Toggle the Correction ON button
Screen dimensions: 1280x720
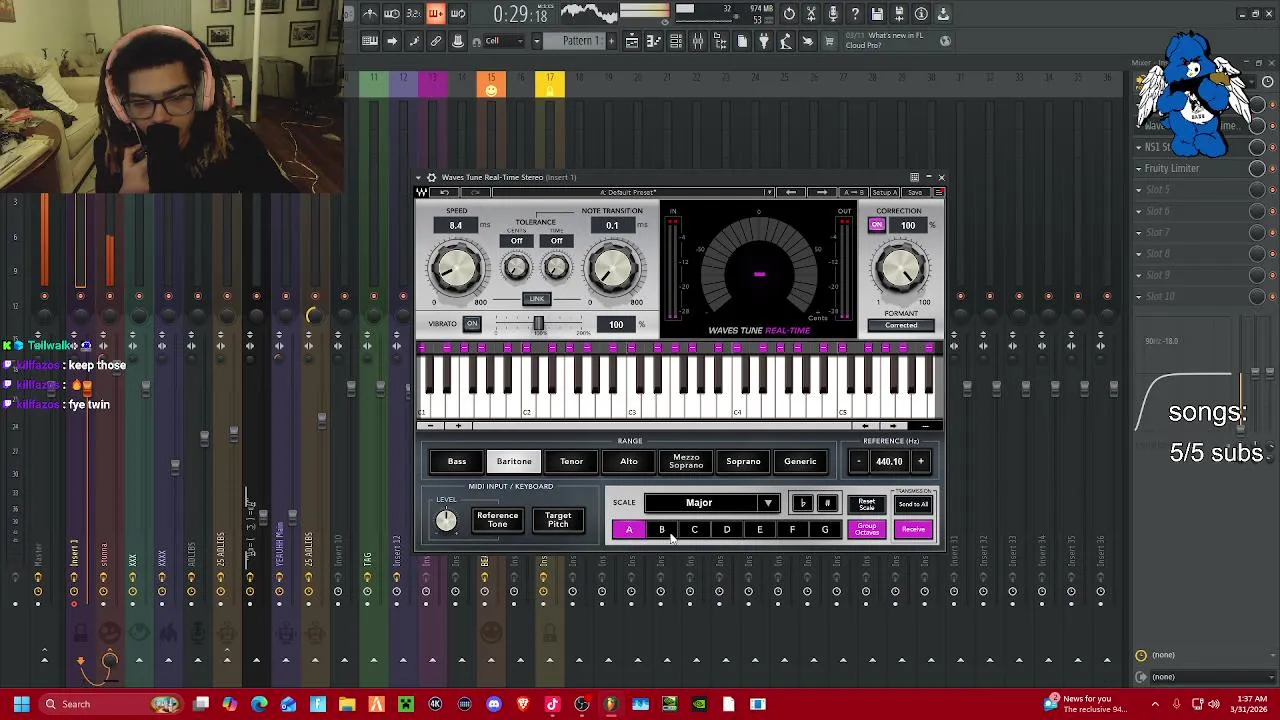click(x=877, y=225)
